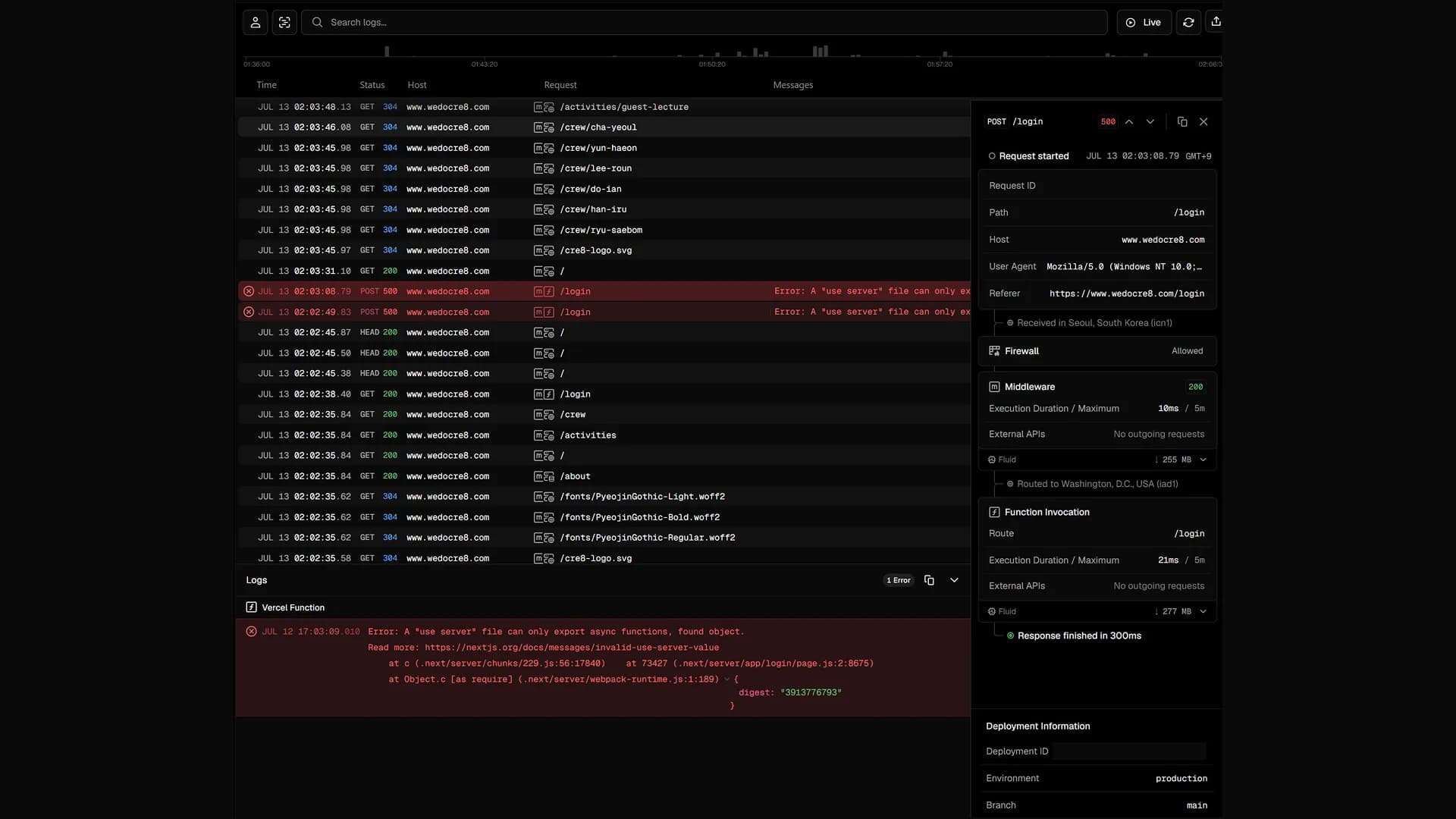This screenshot has height=819, width=1456.
Task: Sort by the Time column header
Action: point(266,85)
